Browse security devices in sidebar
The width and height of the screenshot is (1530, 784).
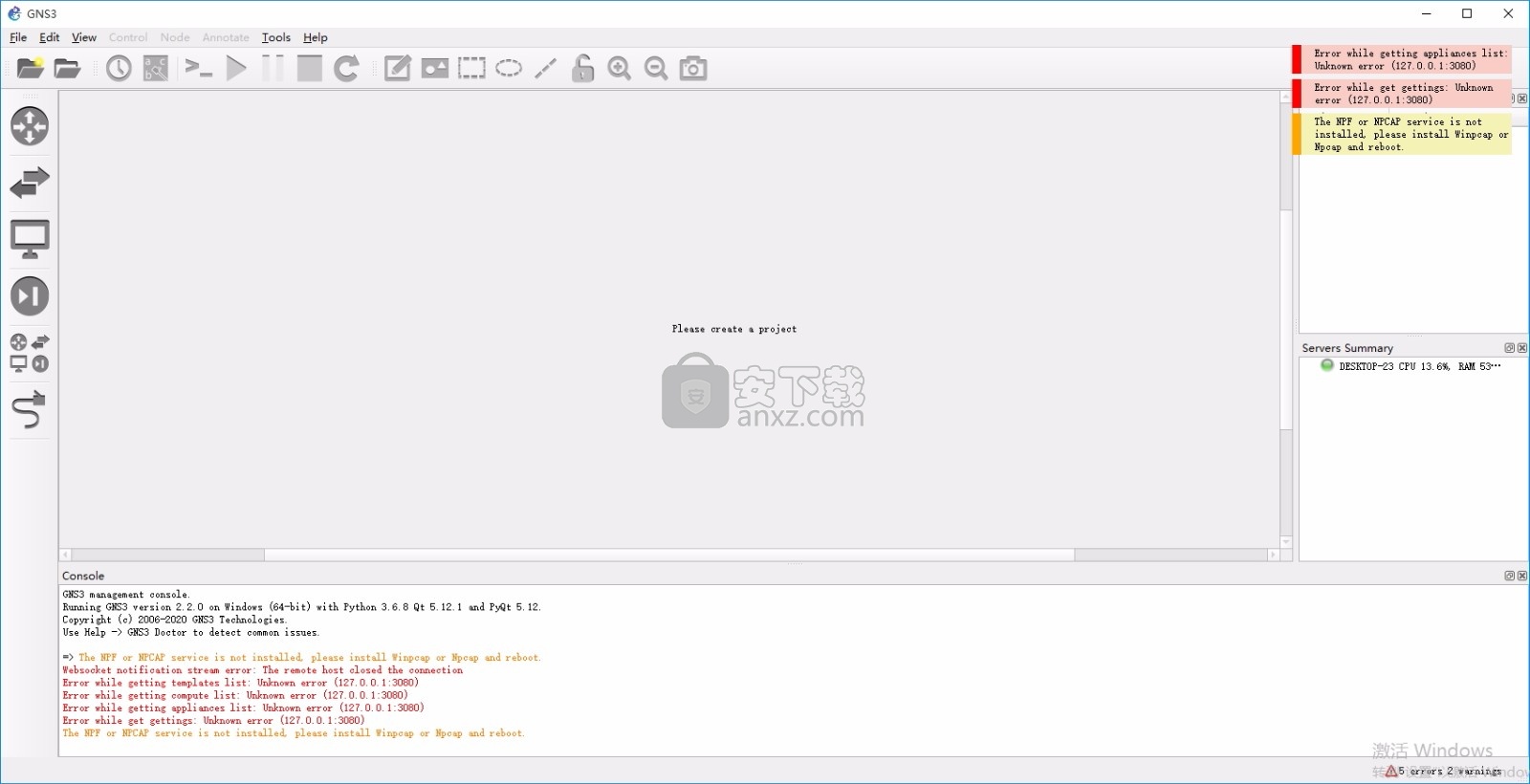30,295
